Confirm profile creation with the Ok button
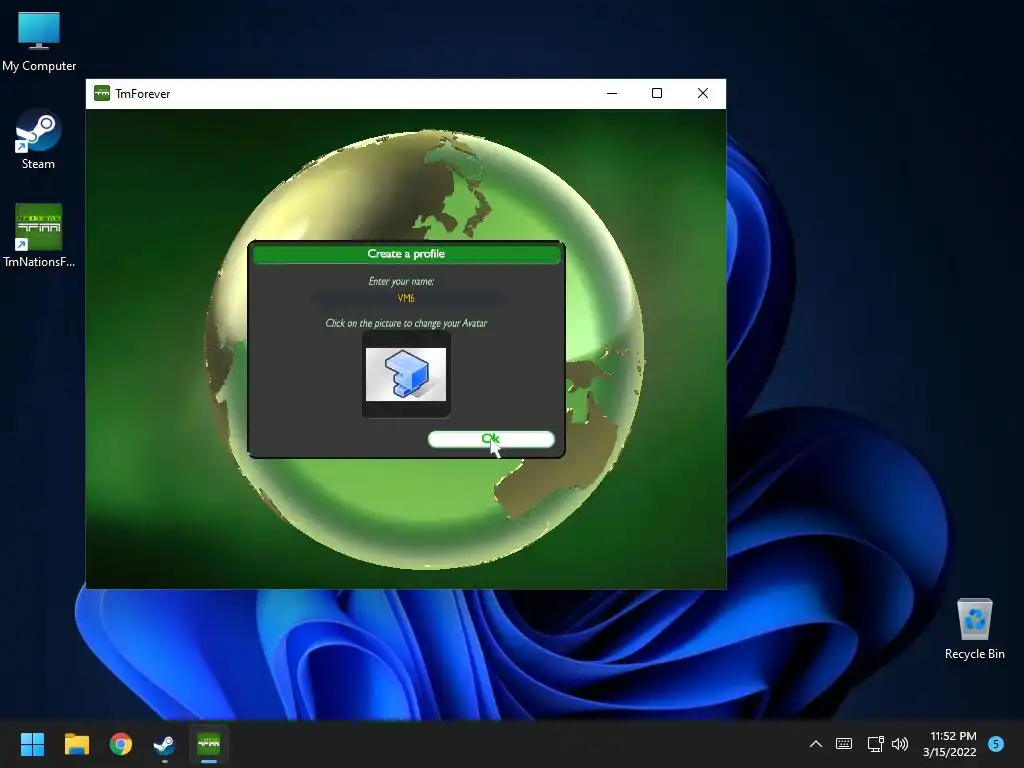This screenshot has height=768, width=1024. [x=491, y=440]
